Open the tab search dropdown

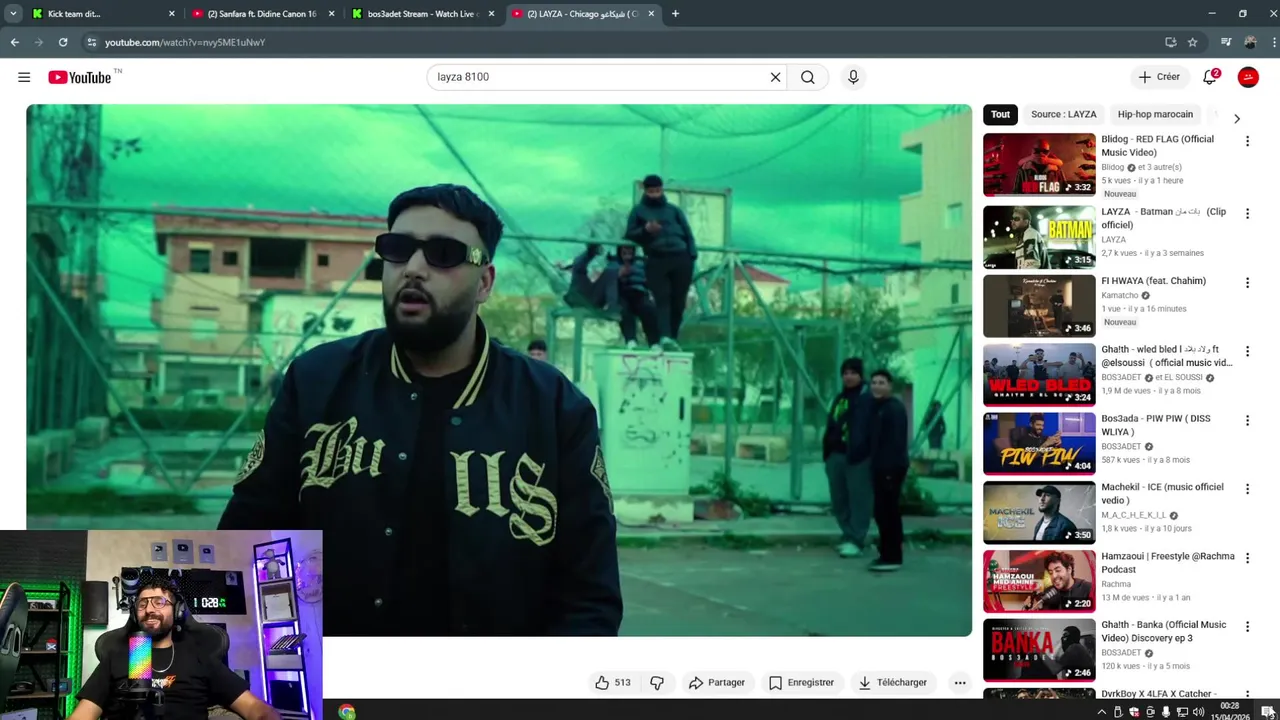coord(13,14)
